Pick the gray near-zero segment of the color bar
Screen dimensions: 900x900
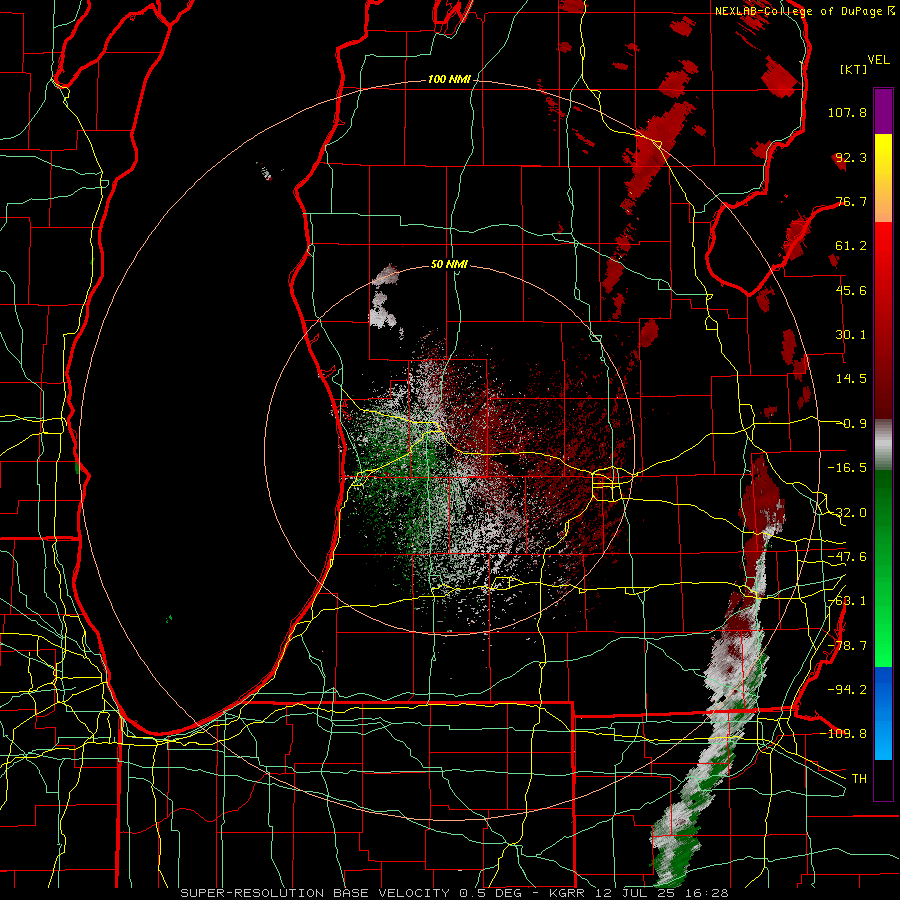click(x=883, y=445)
